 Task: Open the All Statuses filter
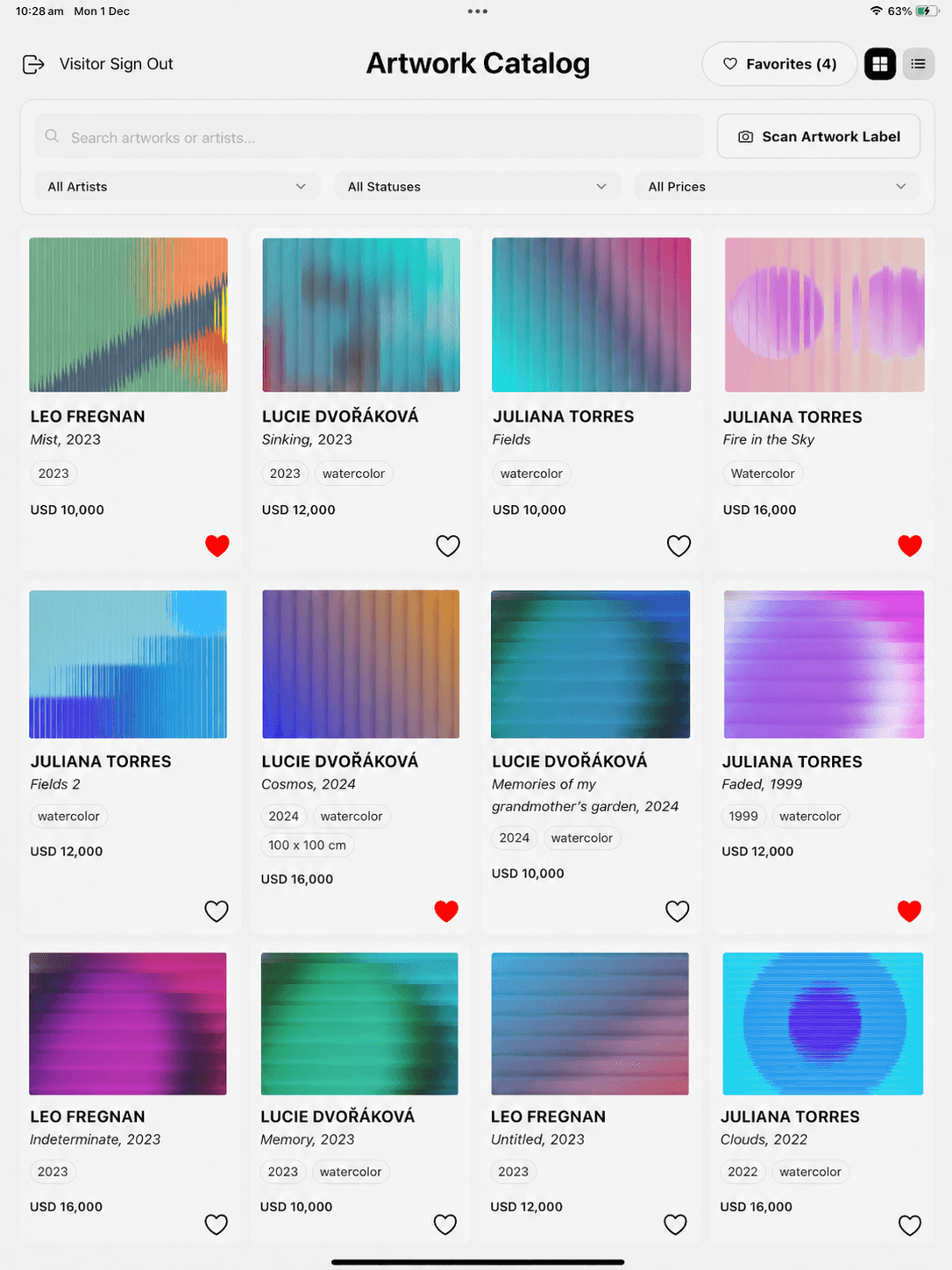(x=478, y=187)
